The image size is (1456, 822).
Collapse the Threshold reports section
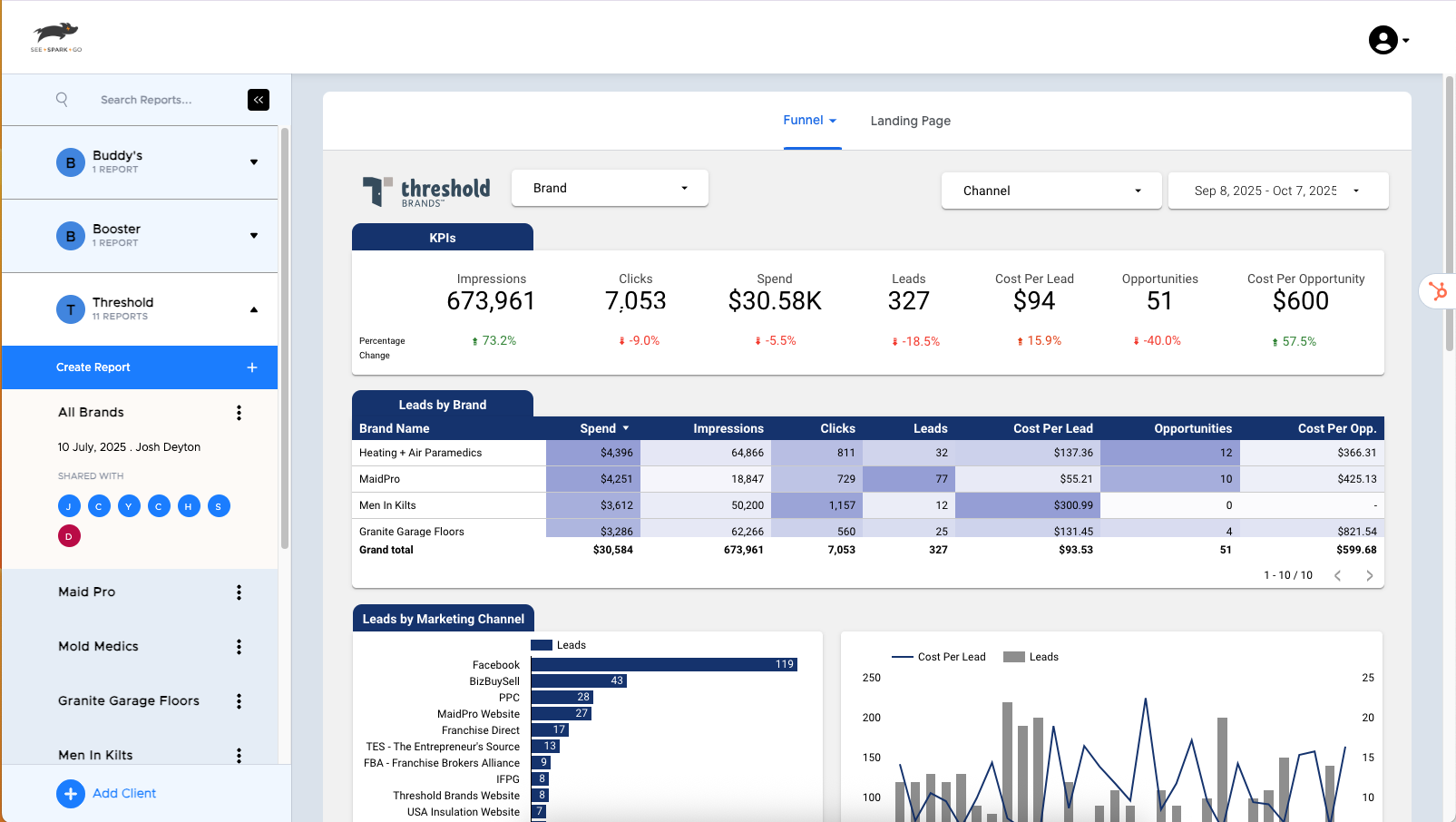pyautogui.click(x=254, y=308)
